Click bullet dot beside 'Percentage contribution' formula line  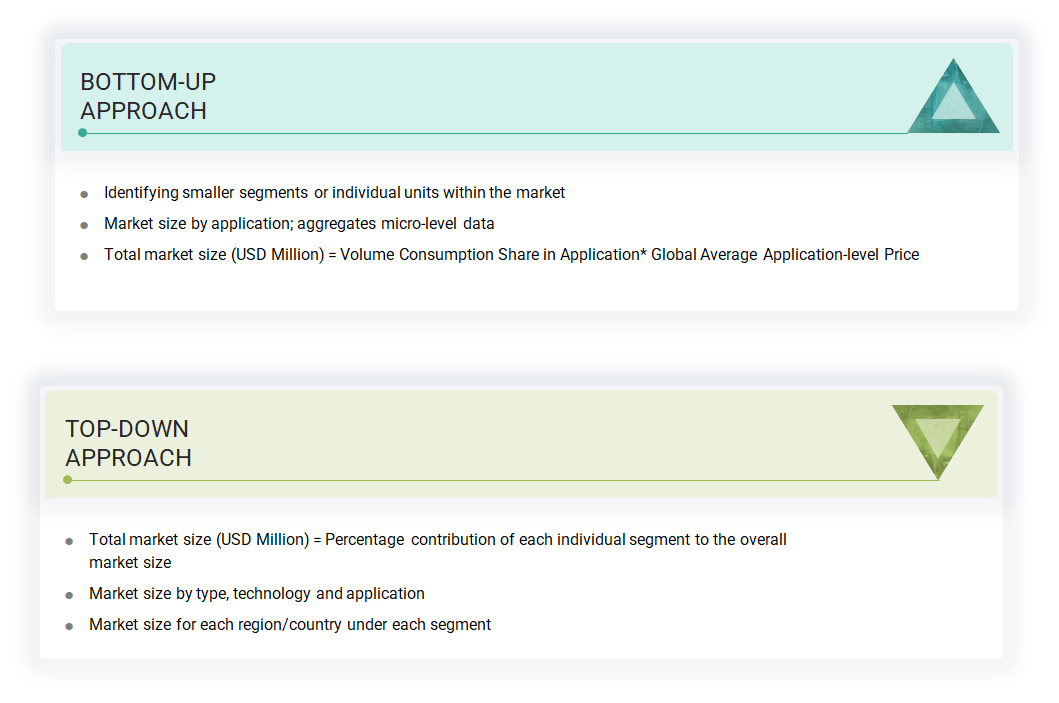pyautogui.click(x=69, y=541)
